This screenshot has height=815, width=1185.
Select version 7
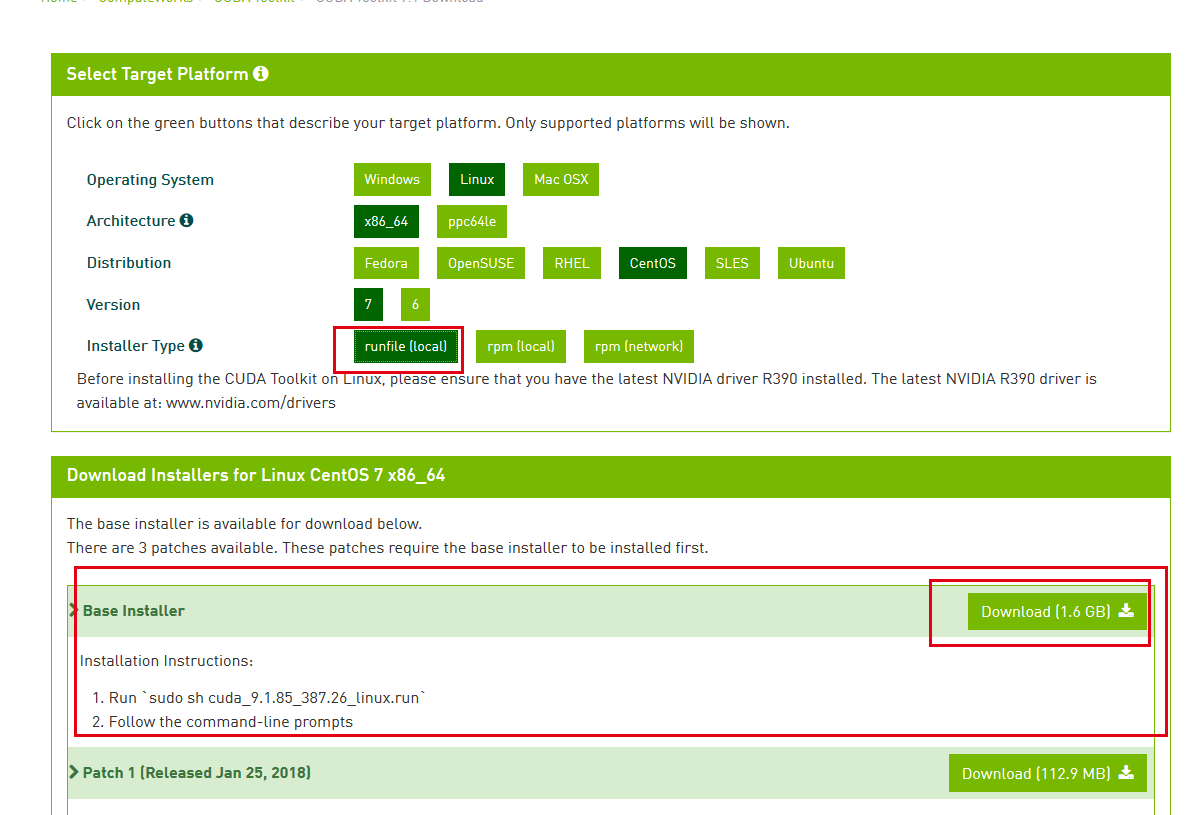click(x=368, y=305)
